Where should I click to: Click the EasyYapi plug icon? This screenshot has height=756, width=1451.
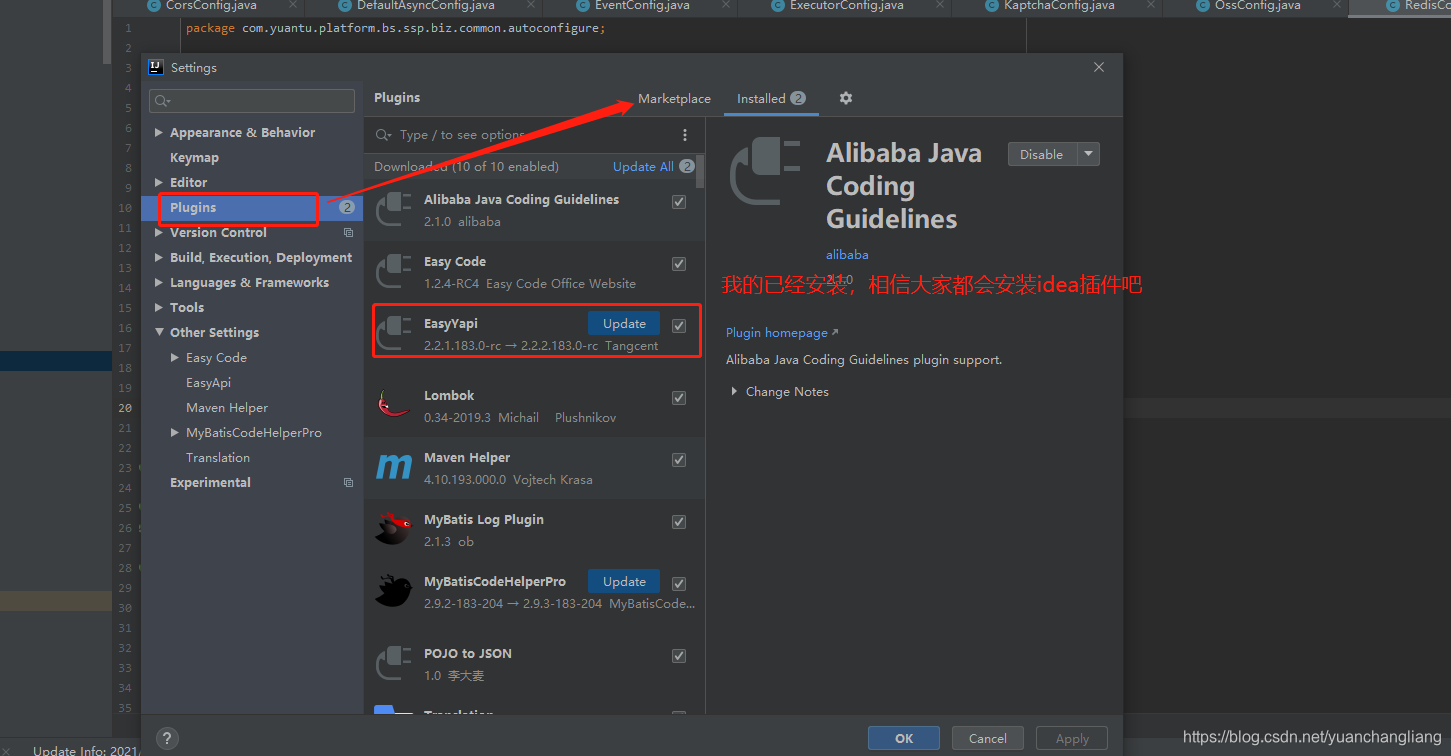(394, 333)
